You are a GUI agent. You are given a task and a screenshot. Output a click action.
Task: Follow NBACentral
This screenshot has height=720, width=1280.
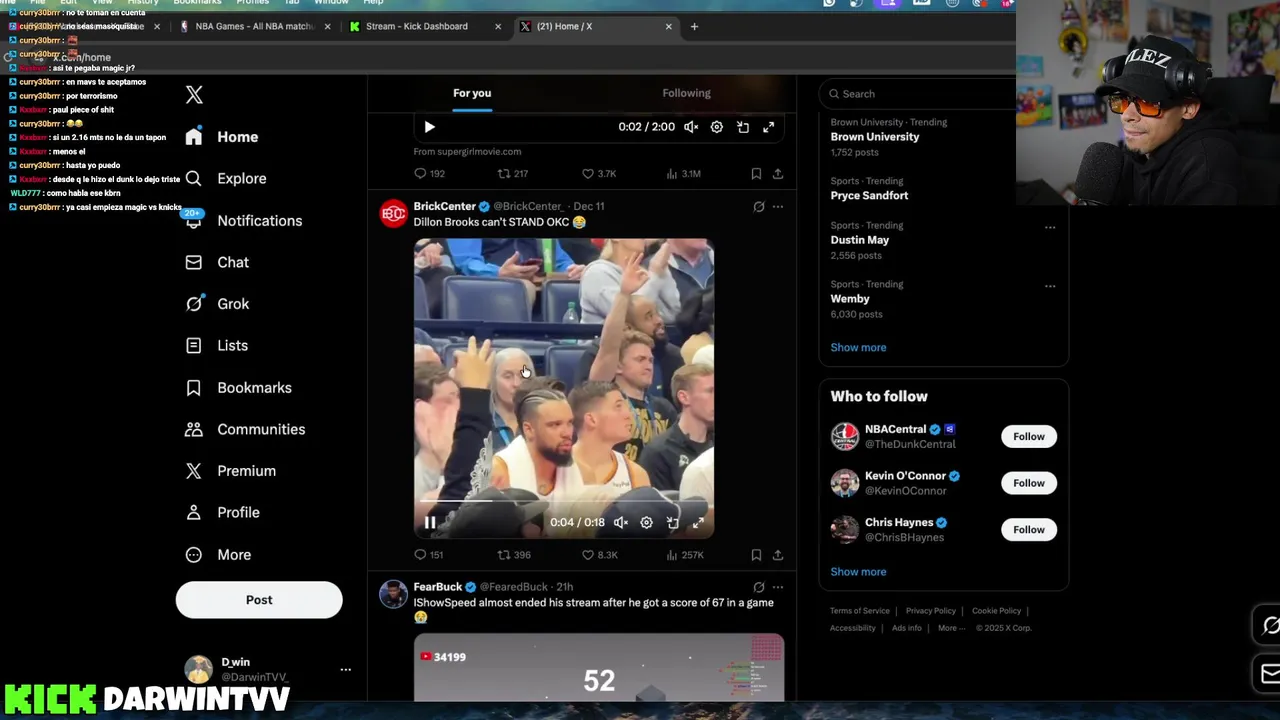pos(1028,437)
